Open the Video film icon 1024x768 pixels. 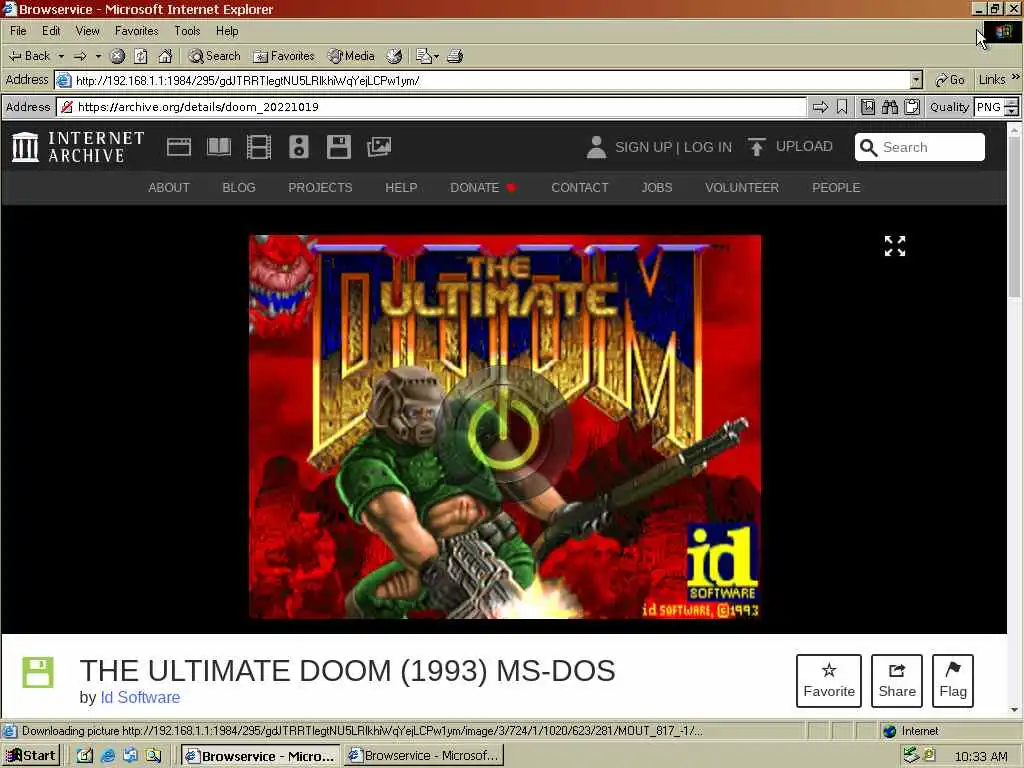click(259, 147)
